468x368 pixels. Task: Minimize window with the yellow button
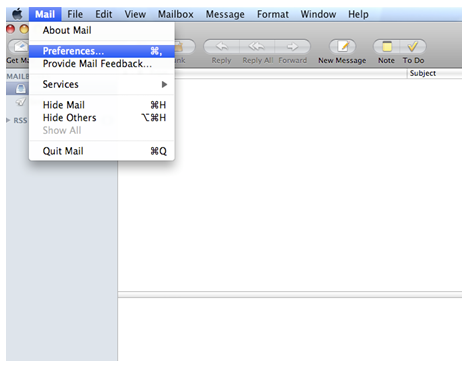[24, 29]
